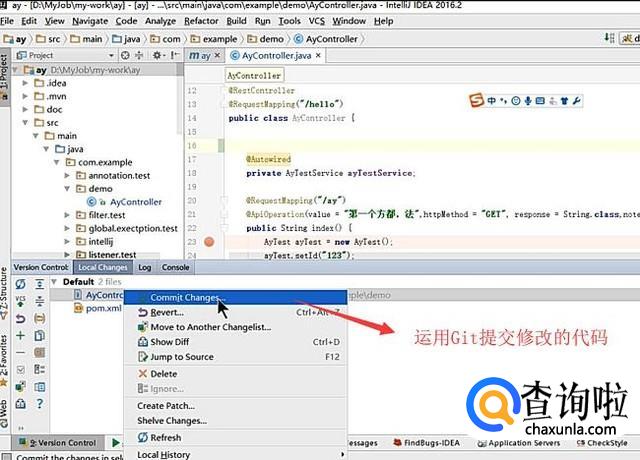This screenshot has height=460, width=640.
Task: Click the green Run tool window icon in bottom bar
Action: [116, 442]
